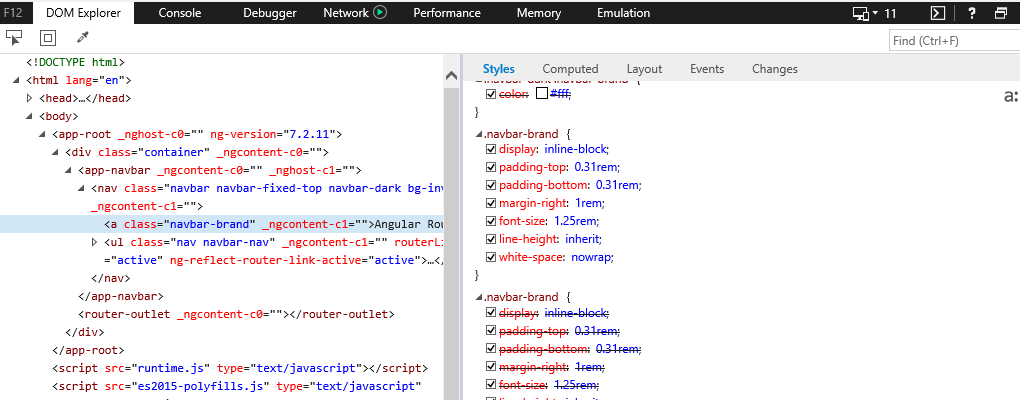Collapse the first .navbar-brand rule
1020x400 pixels.
479,135
